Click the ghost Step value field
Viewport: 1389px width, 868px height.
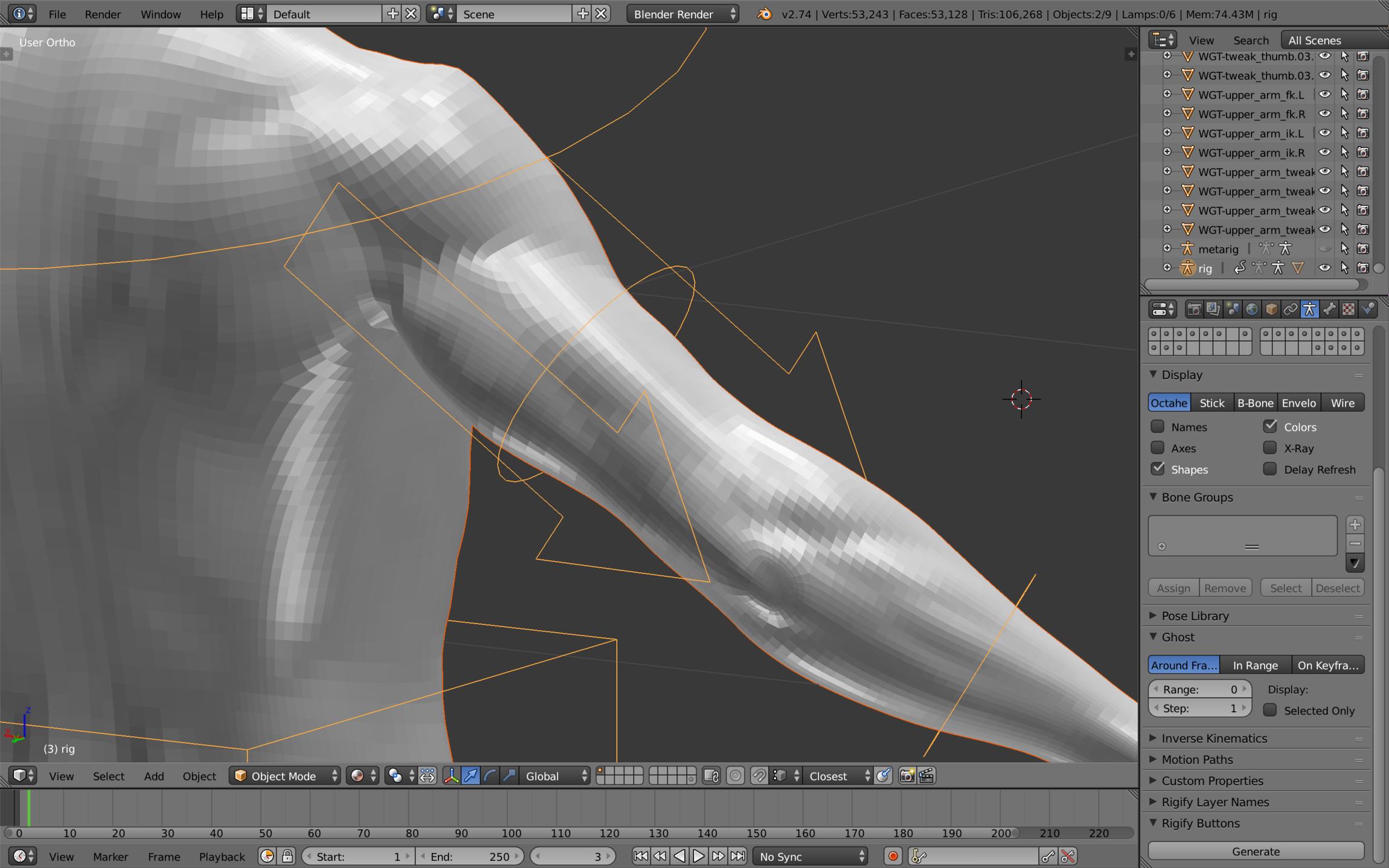(1199, 707)
